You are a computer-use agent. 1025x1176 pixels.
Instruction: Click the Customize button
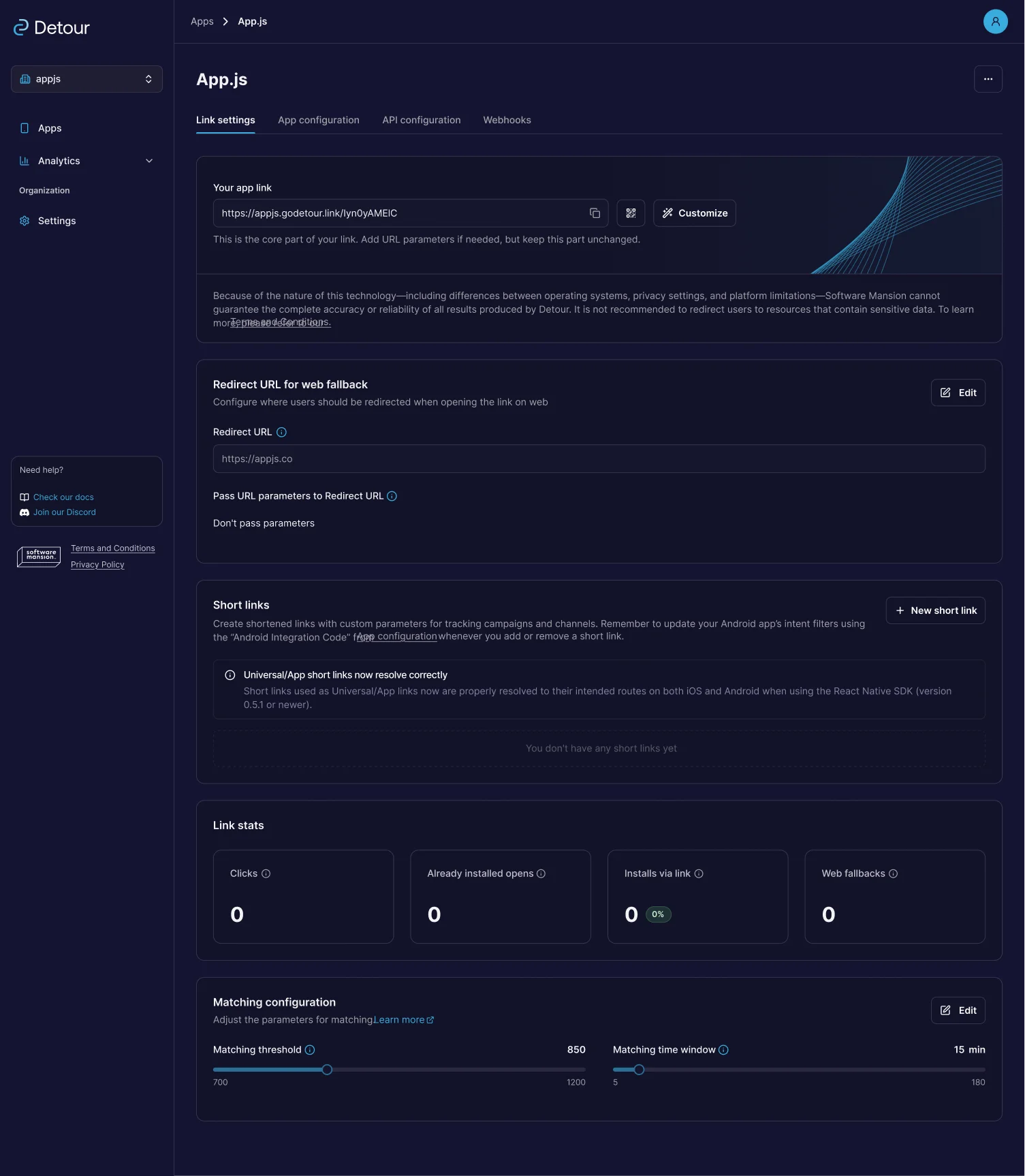(694, 213)
